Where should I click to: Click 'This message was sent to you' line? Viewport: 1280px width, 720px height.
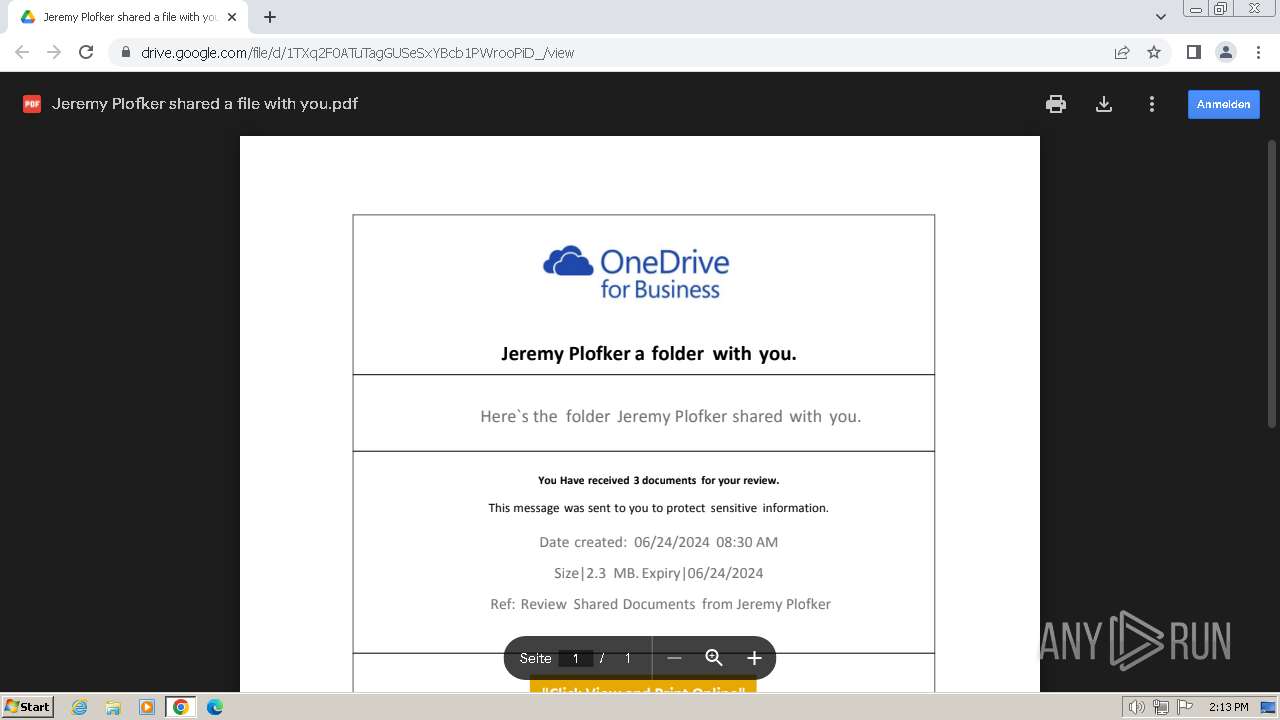coord(658,508)
